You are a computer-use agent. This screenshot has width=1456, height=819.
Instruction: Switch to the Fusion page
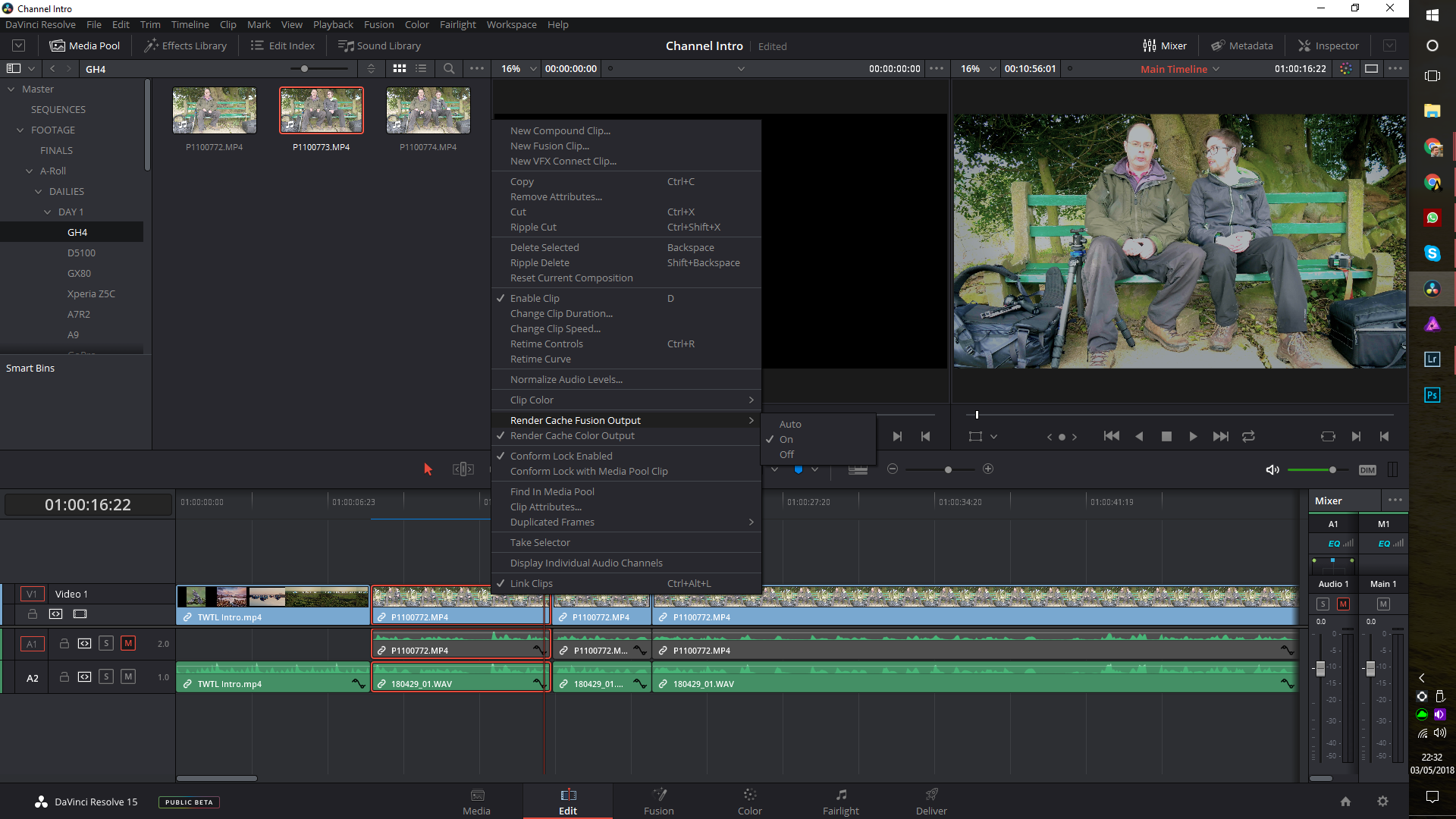point(658,801)
